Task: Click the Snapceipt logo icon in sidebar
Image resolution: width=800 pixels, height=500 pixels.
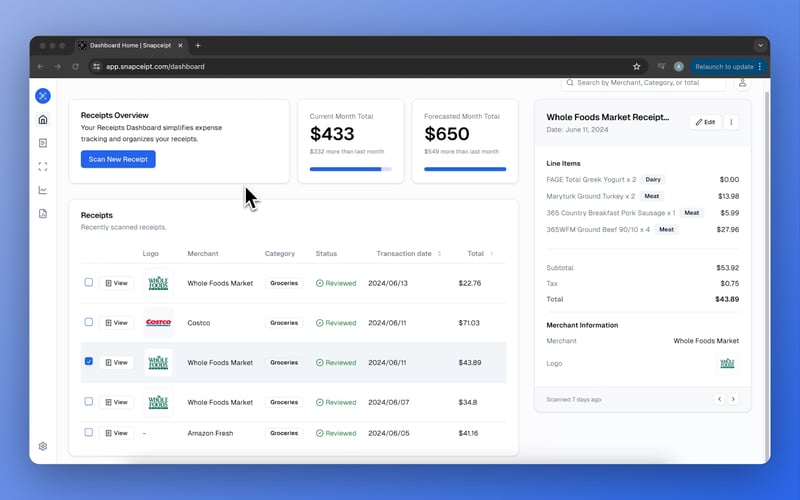Action: [x=43, y=95]
